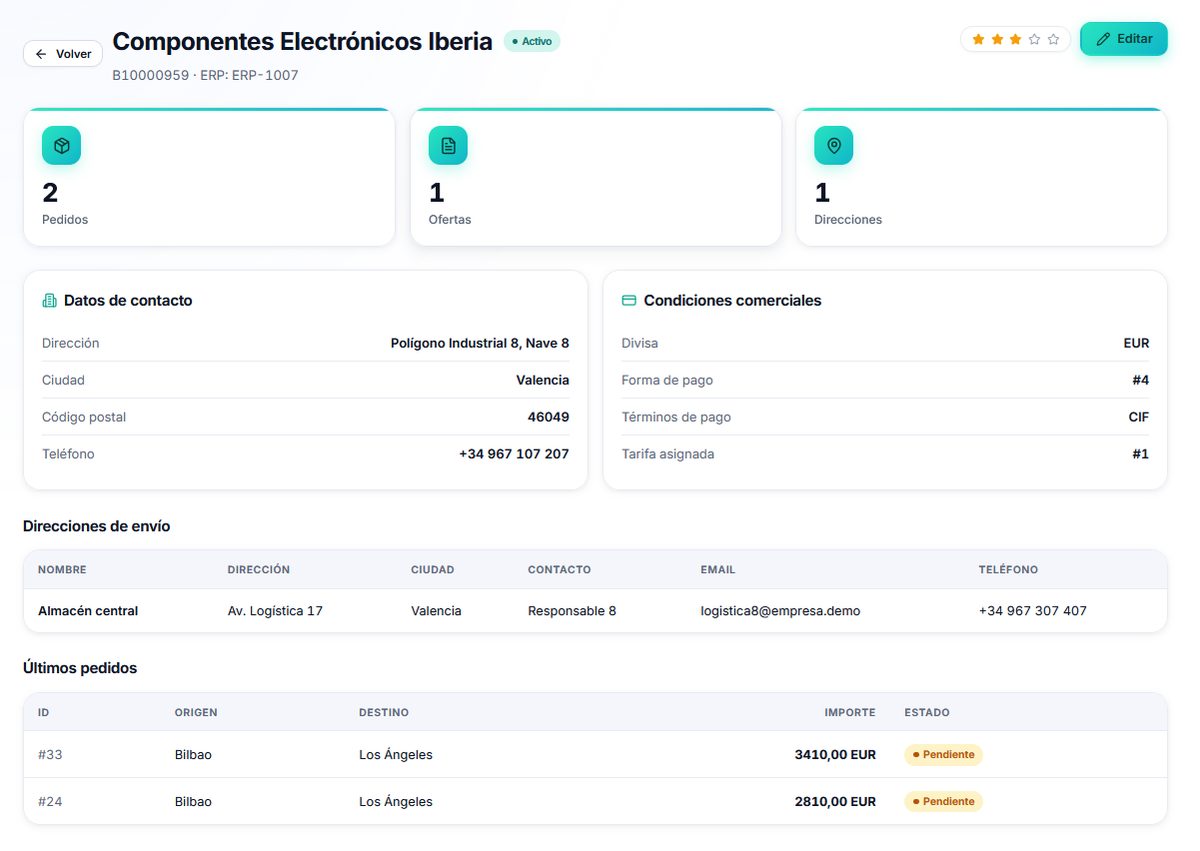Click the Almacén central address row name
1200x851 pixels.
[x=88, y=611]
